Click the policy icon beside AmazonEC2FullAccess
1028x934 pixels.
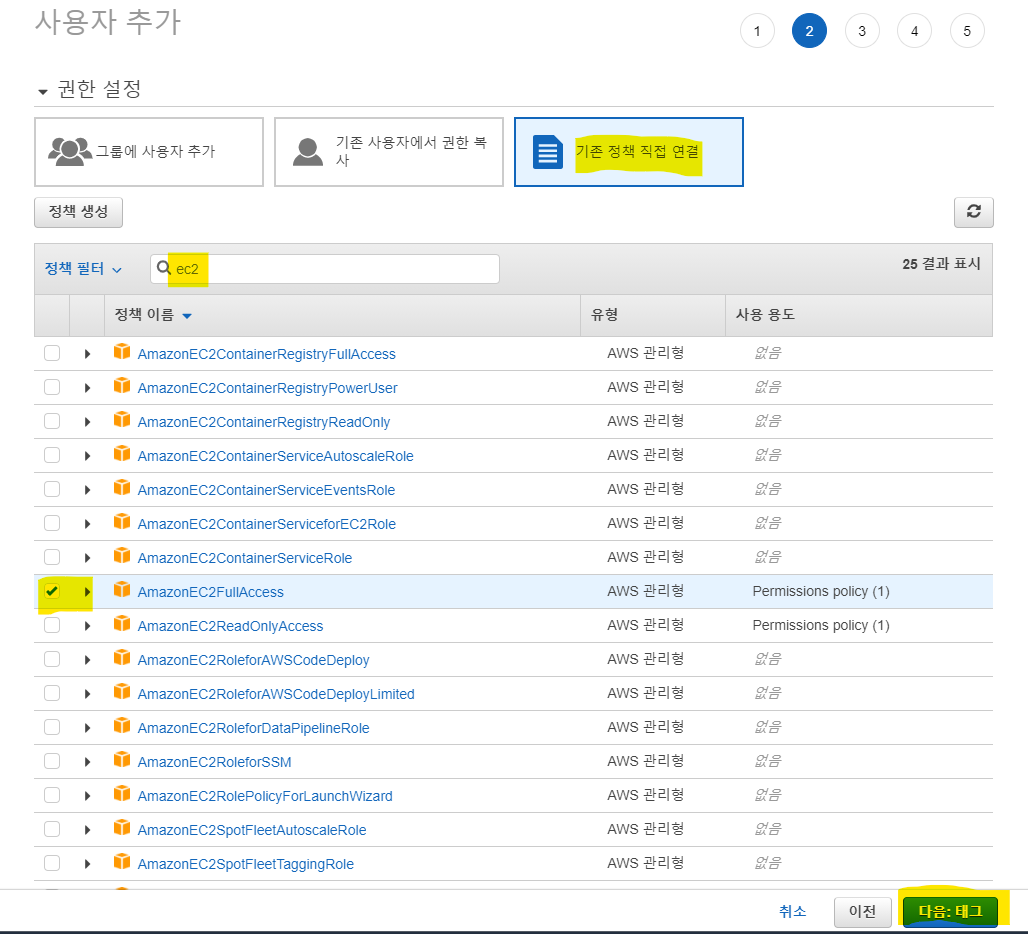point(122,591)
